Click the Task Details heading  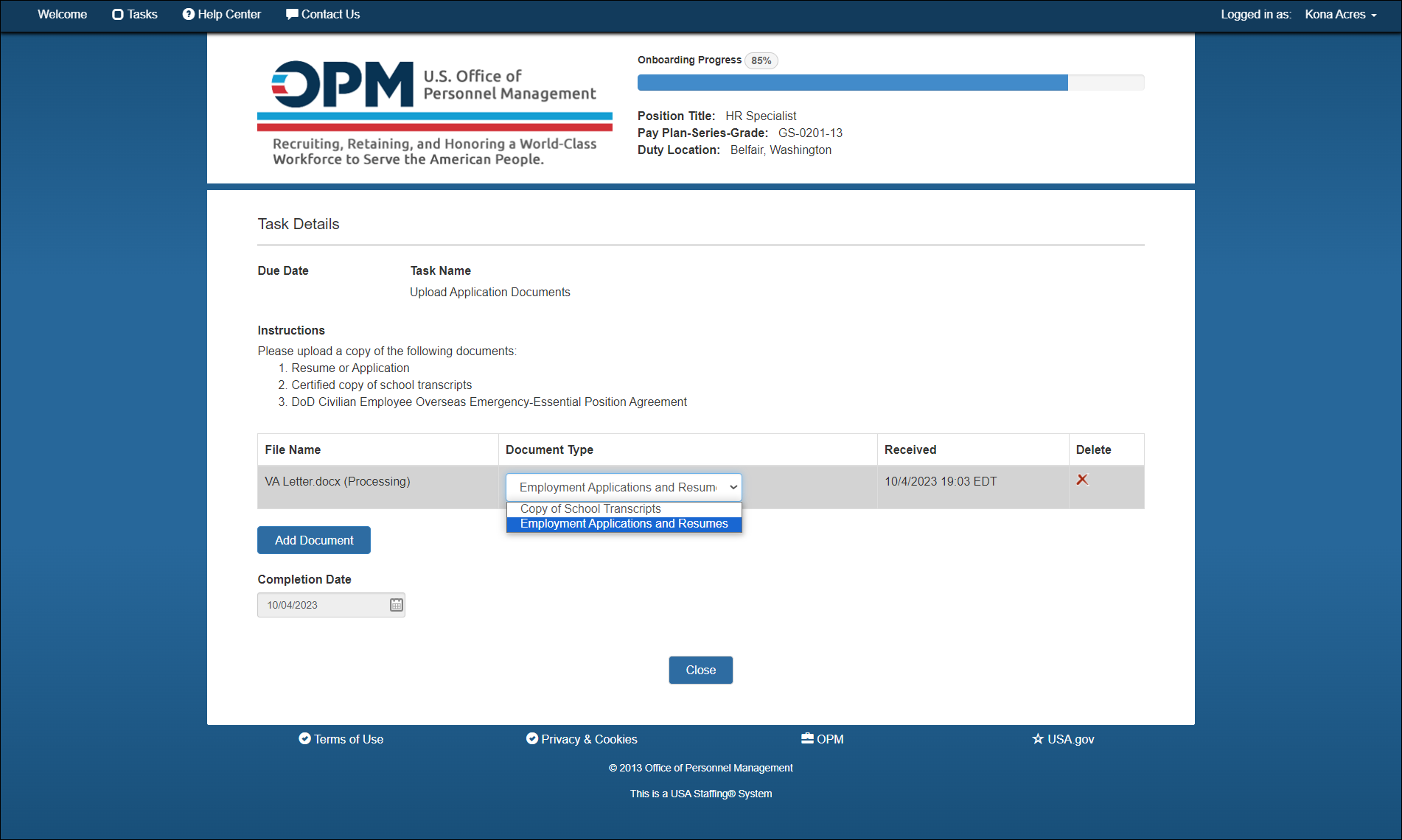[299, 224]
